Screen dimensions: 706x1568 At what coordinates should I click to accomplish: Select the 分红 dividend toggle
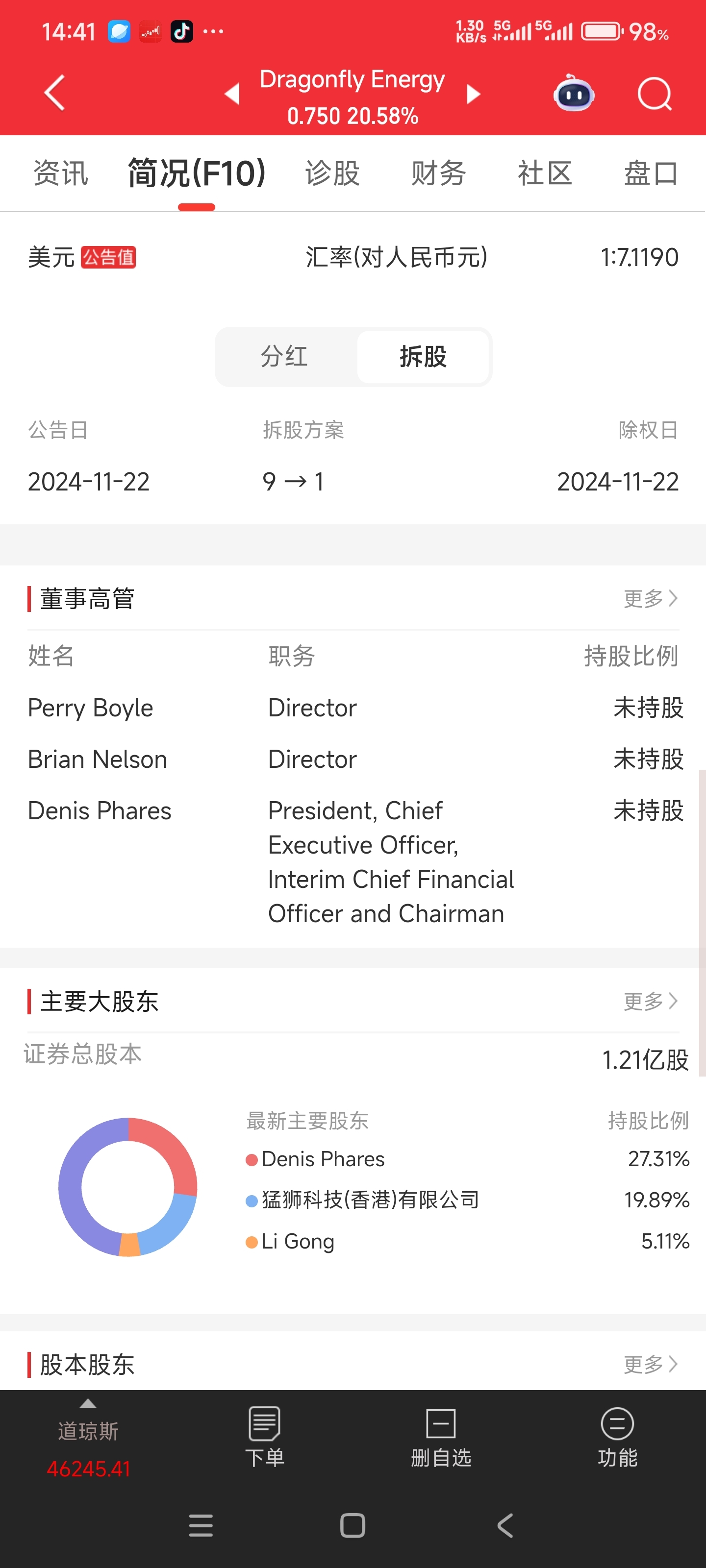pyautogui.click(x=284, y=357)
